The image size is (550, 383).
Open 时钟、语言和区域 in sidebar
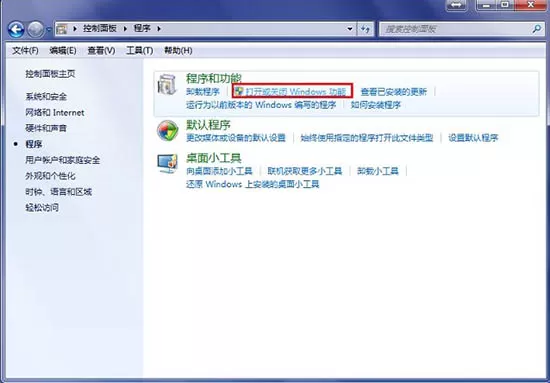(58, 192)
